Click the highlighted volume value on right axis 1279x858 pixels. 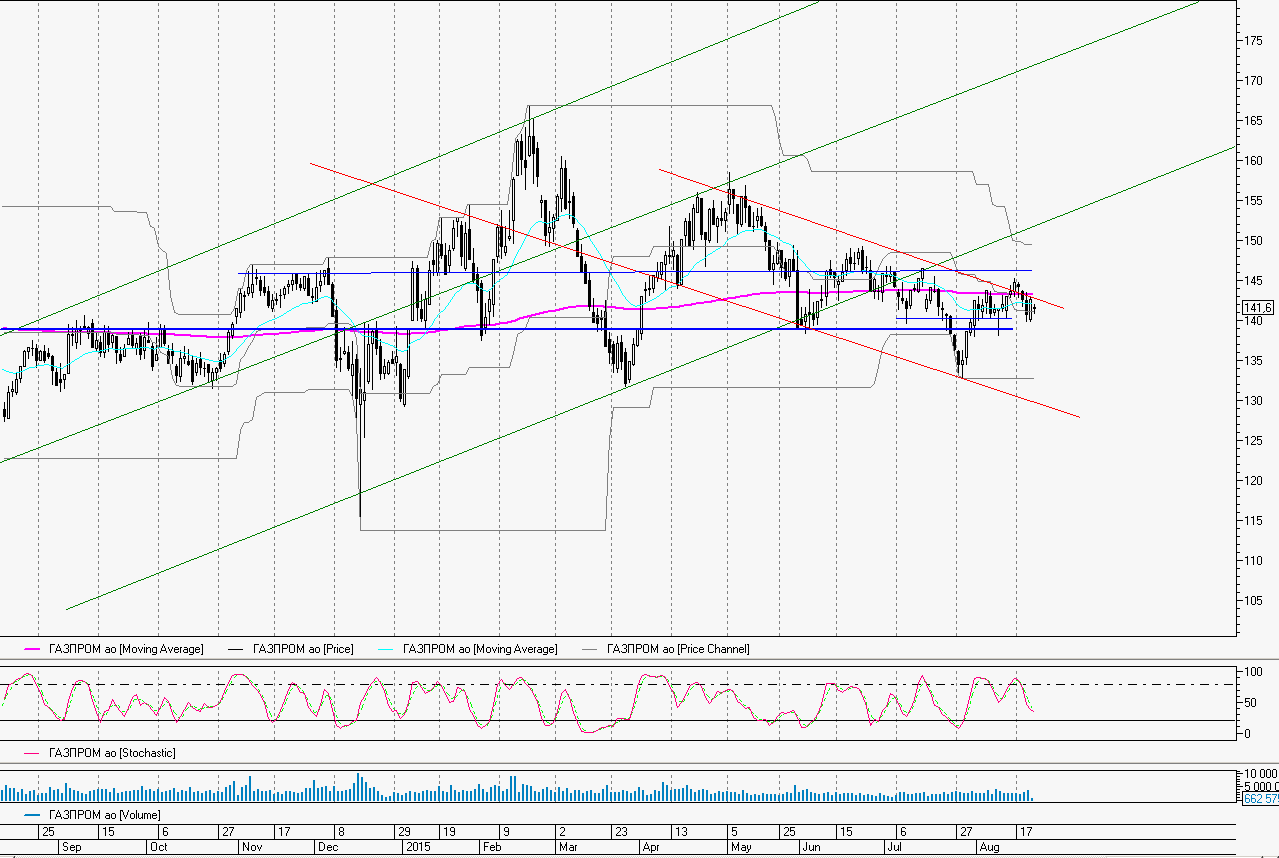(x=1260, y=799)
